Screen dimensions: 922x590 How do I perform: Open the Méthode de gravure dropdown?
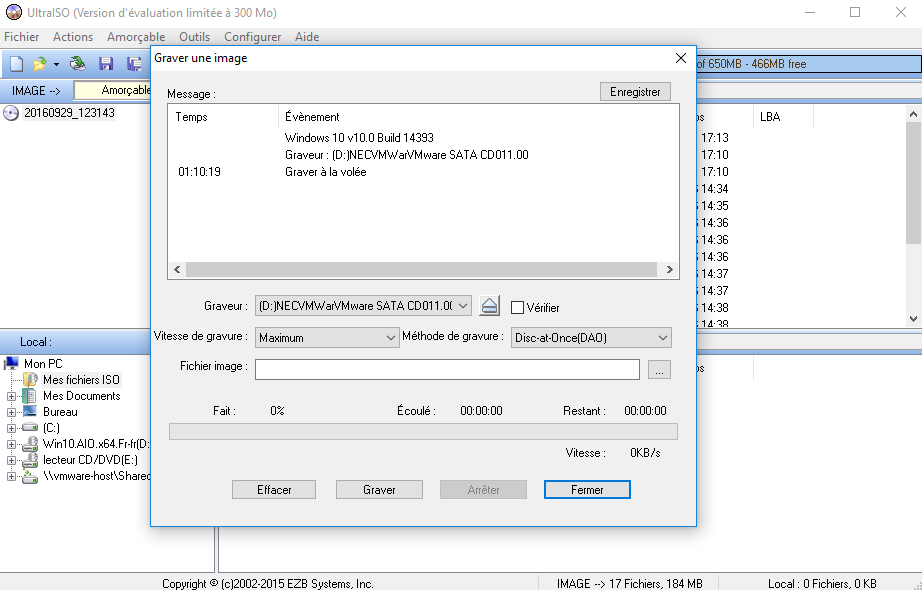click(663, 338)
